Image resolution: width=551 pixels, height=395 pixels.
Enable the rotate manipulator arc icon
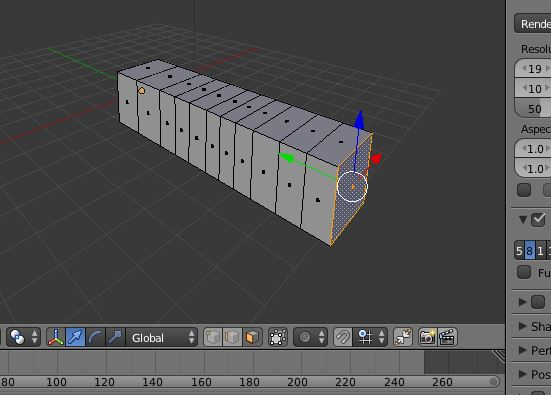[95, 337]
